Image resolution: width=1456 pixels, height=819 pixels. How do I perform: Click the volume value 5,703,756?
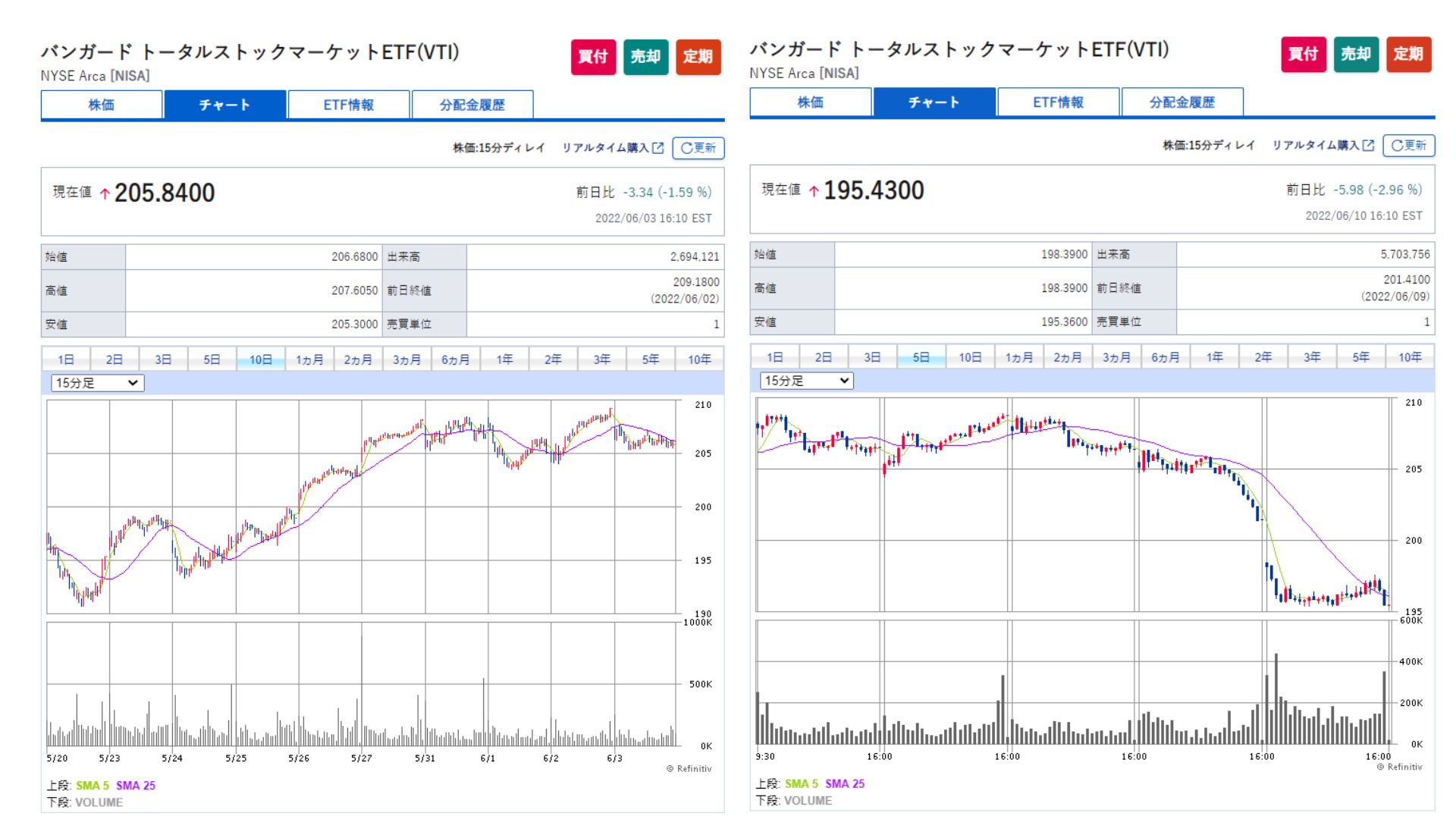(1405, 255)
